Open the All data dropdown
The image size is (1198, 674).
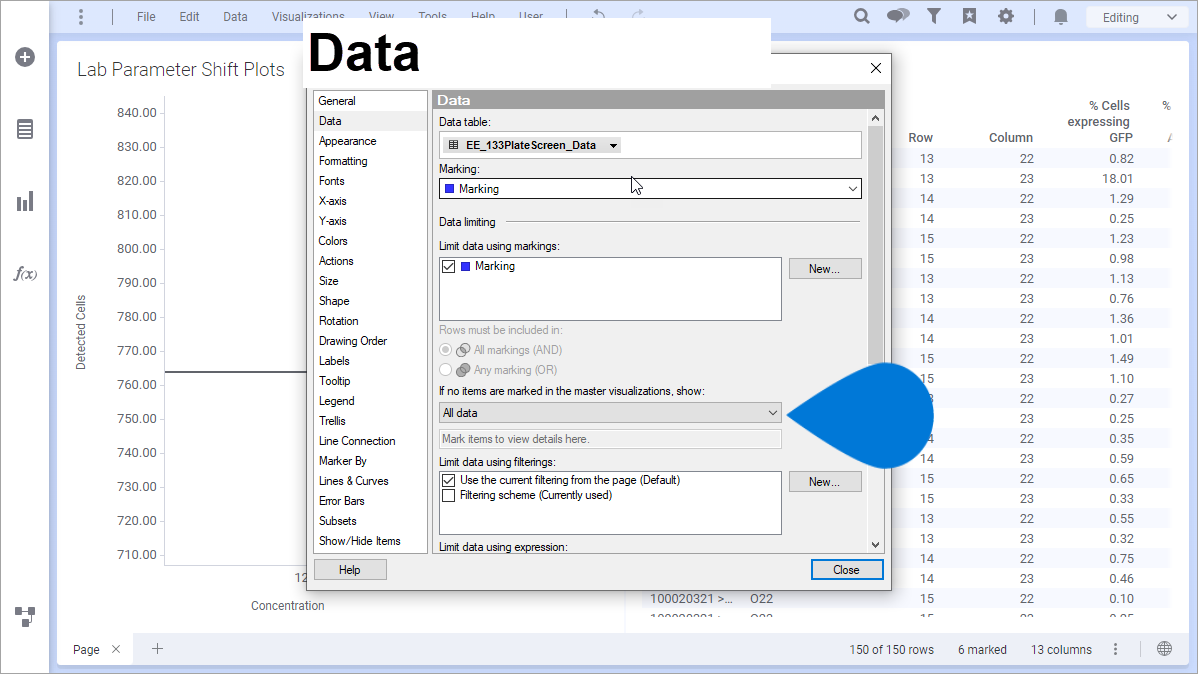pos(610,413)
